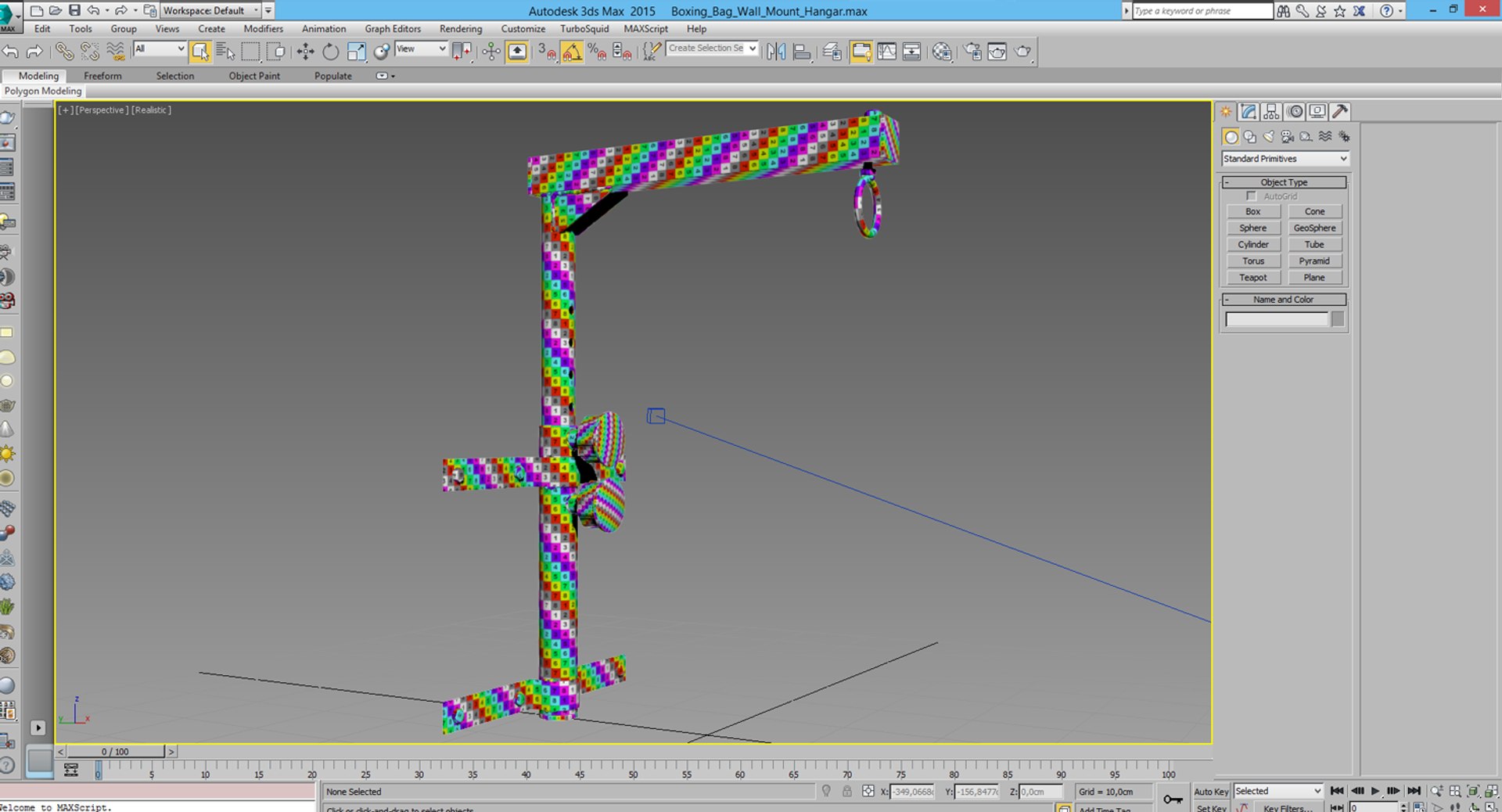Enable the AutoGrid checkbox
The image size is (1502, 812).
coord(1251,196)
